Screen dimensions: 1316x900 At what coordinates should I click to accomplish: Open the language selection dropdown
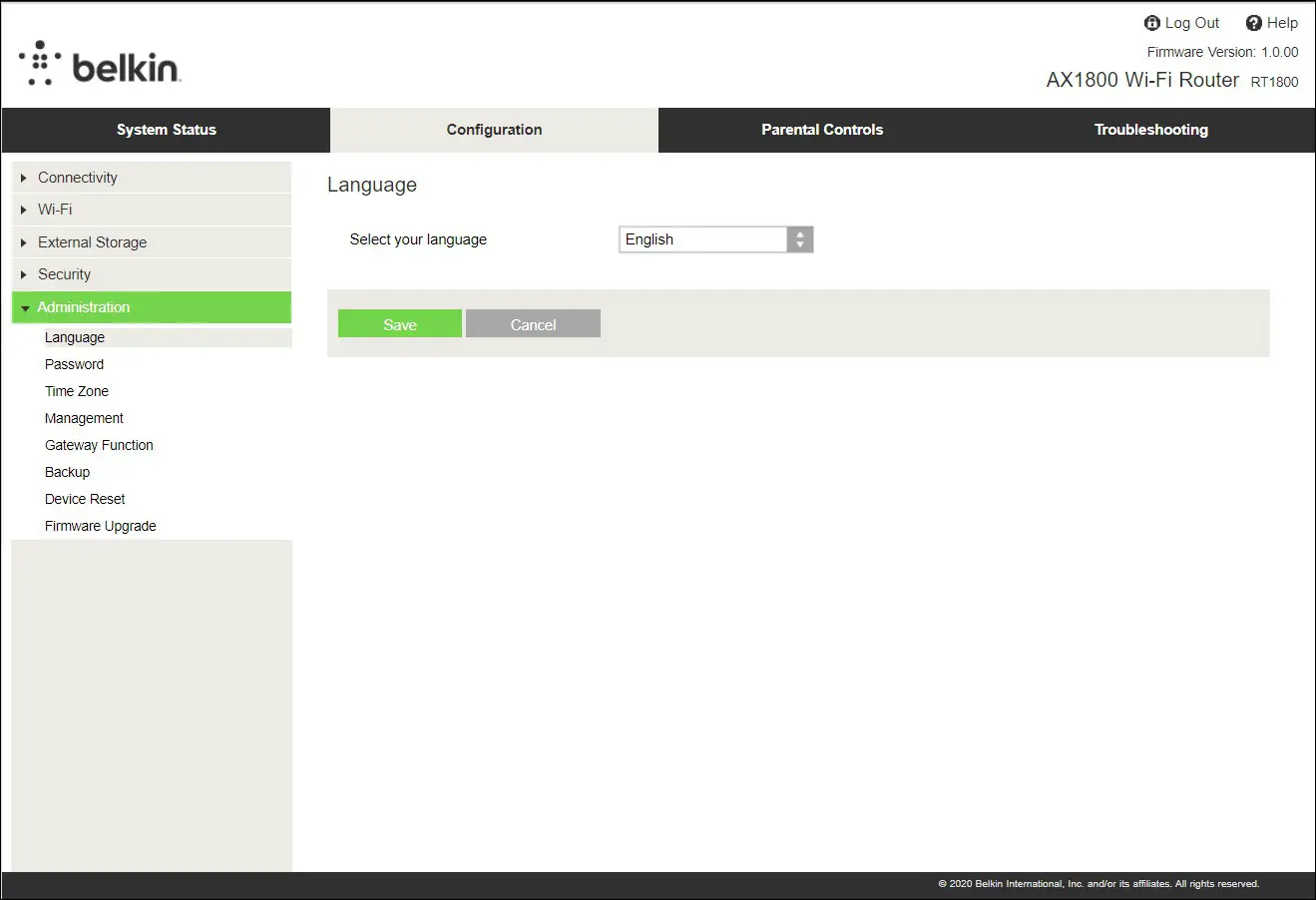click(716, 239)
